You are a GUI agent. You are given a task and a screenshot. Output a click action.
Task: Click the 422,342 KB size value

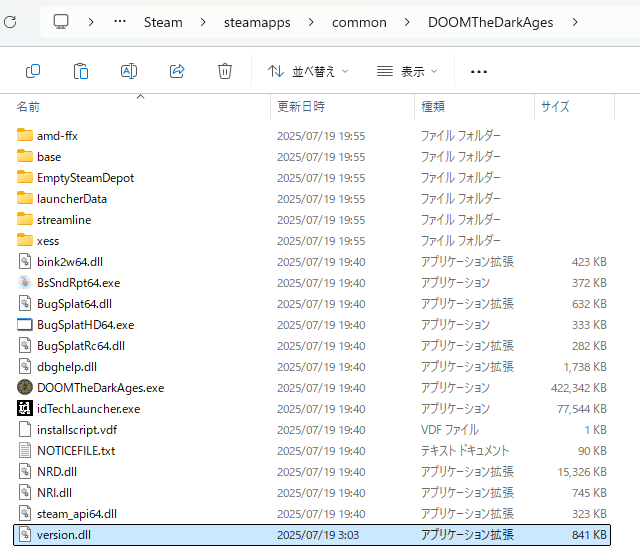pos(579,387)
